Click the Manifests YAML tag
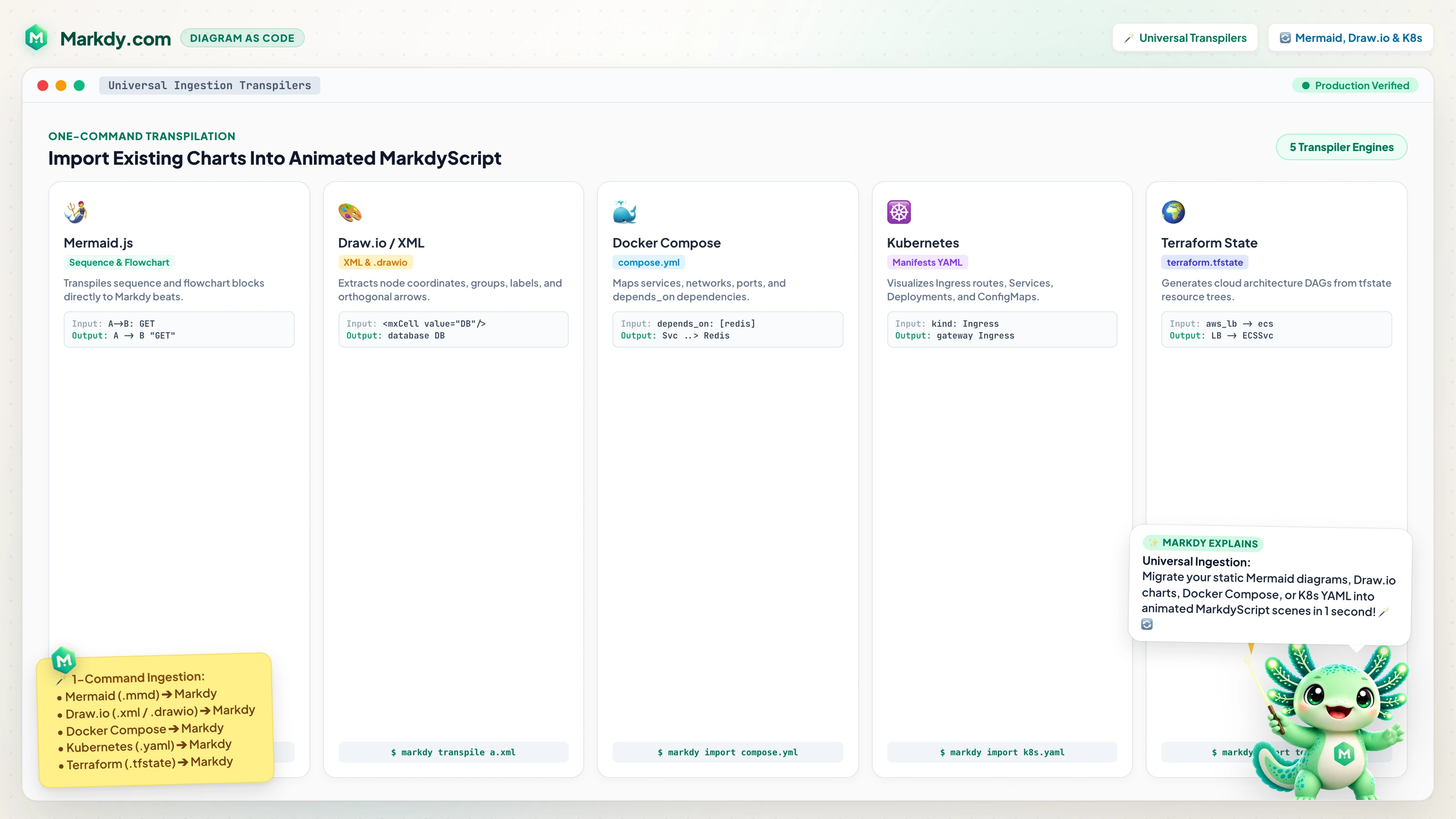The height and width of the screenshot is (819, 1456). (x=927, y=262)
